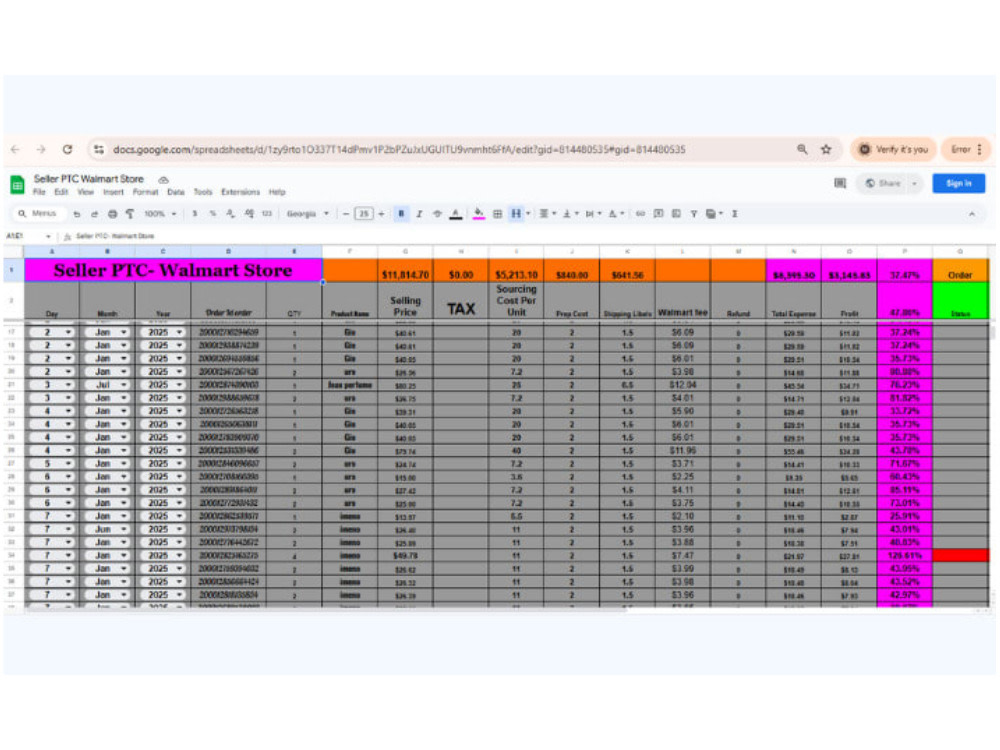The height and width of the screenshot is (750, 1000).
Task: Open the functions sigma menu
Action: pos(735,214)
